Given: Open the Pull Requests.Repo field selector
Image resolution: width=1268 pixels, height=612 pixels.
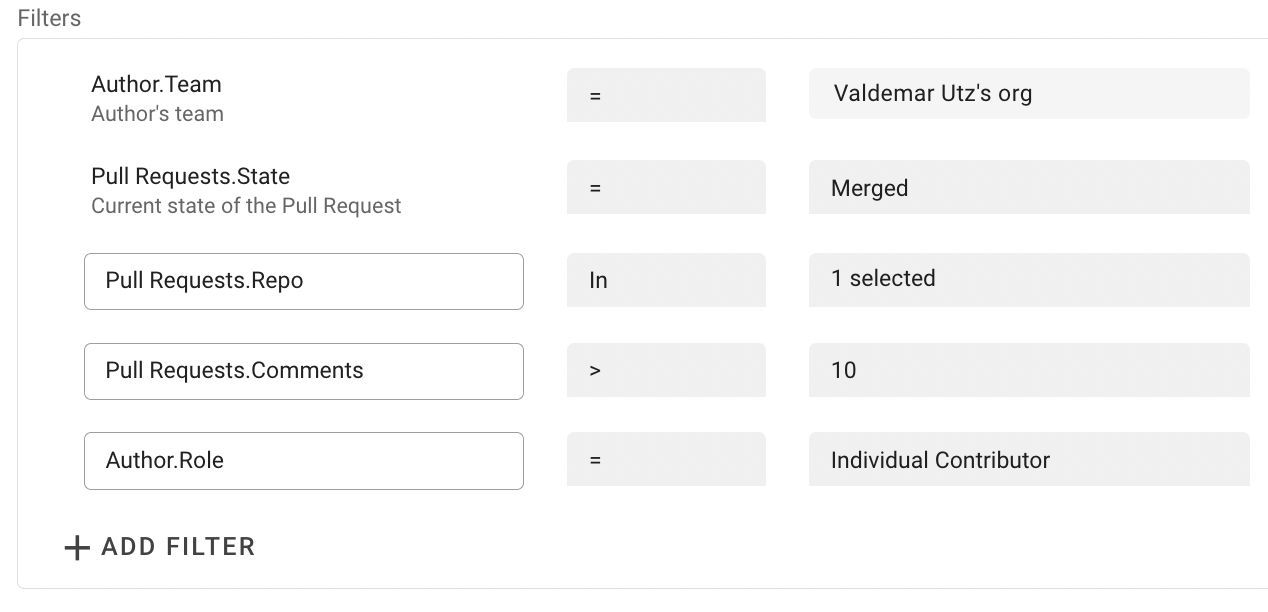Looking at the screenshot, I should tap(303, 281).
